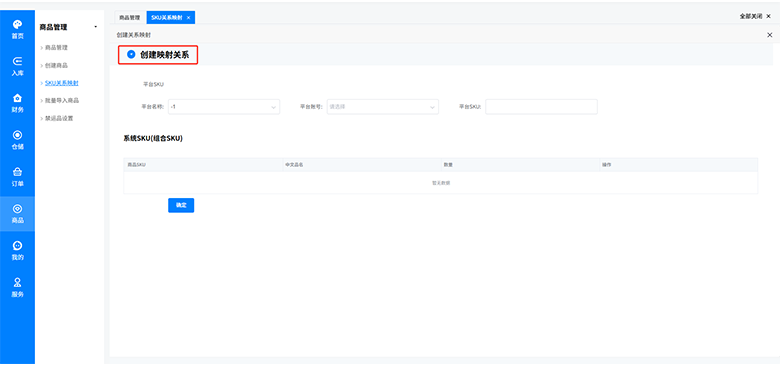
Task: Open the 财务 finance icon
Action: (17, 98)
